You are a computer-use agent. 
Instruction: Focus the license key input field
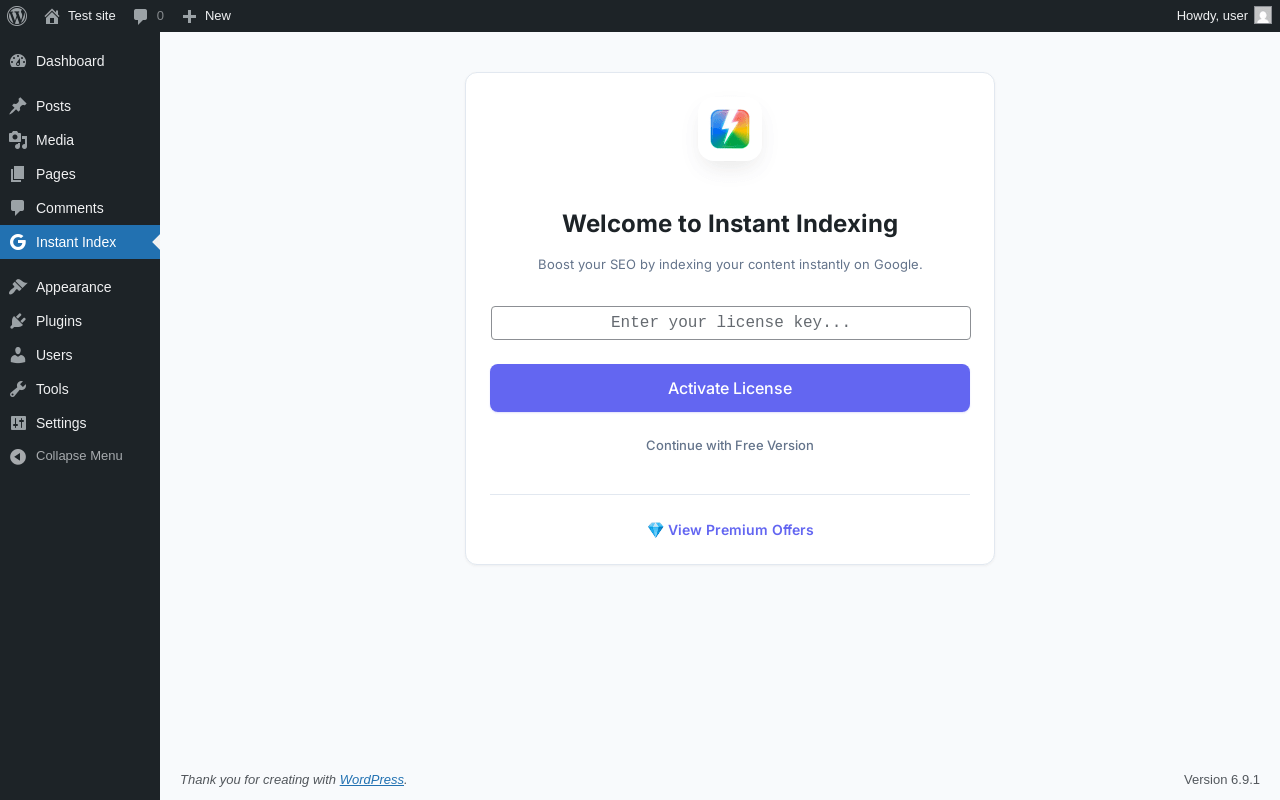(731, 323)
